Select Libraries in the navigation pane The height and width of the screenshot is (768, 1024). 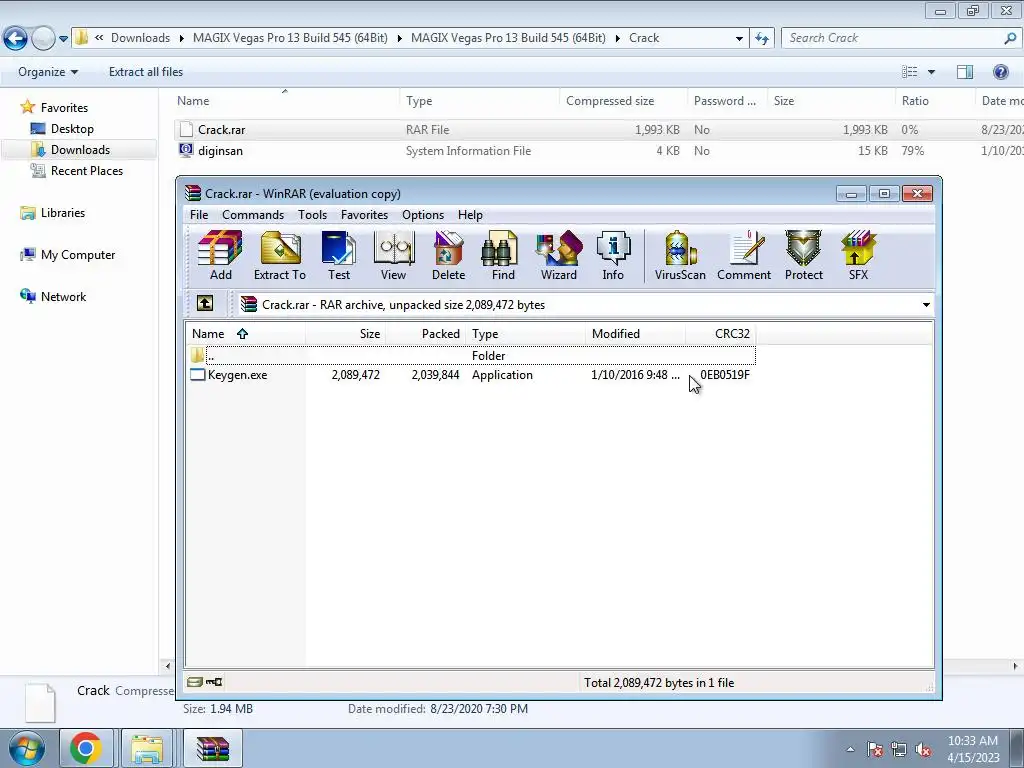pos(63,213)
